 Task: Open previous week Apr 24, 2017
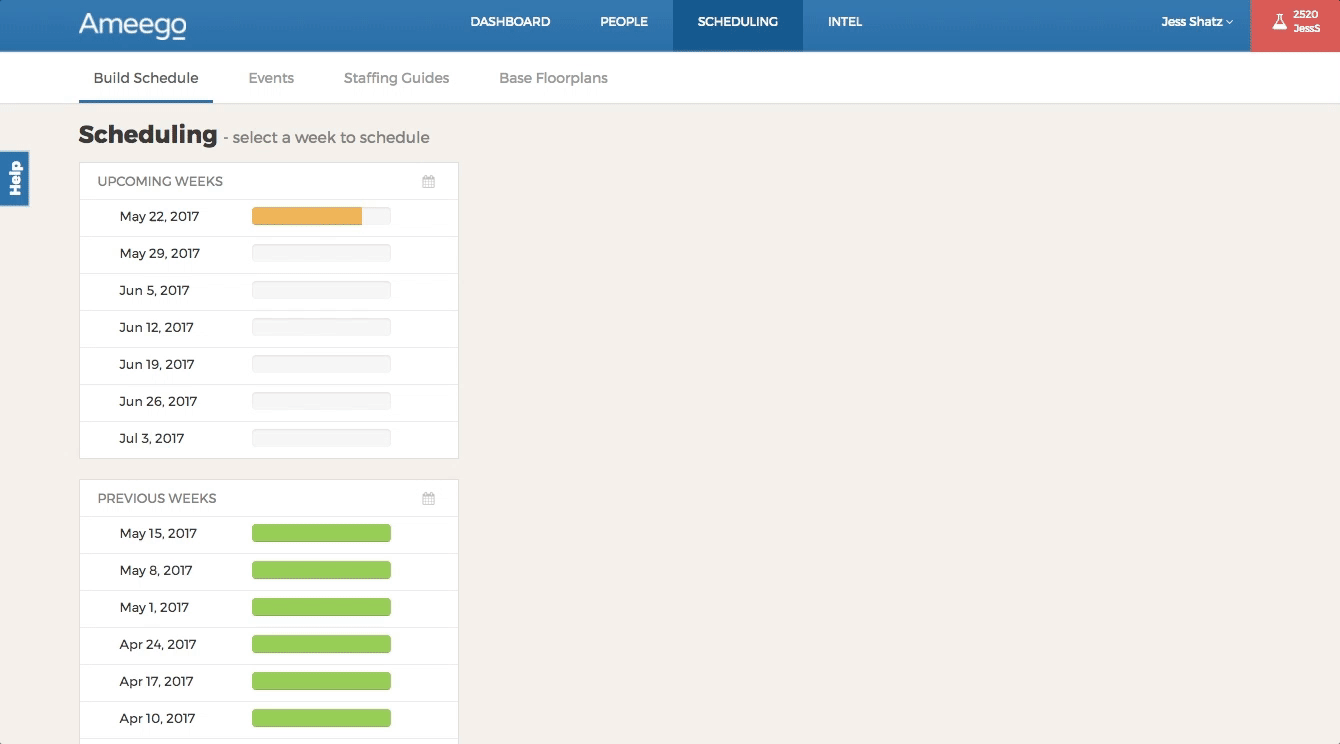269,645
